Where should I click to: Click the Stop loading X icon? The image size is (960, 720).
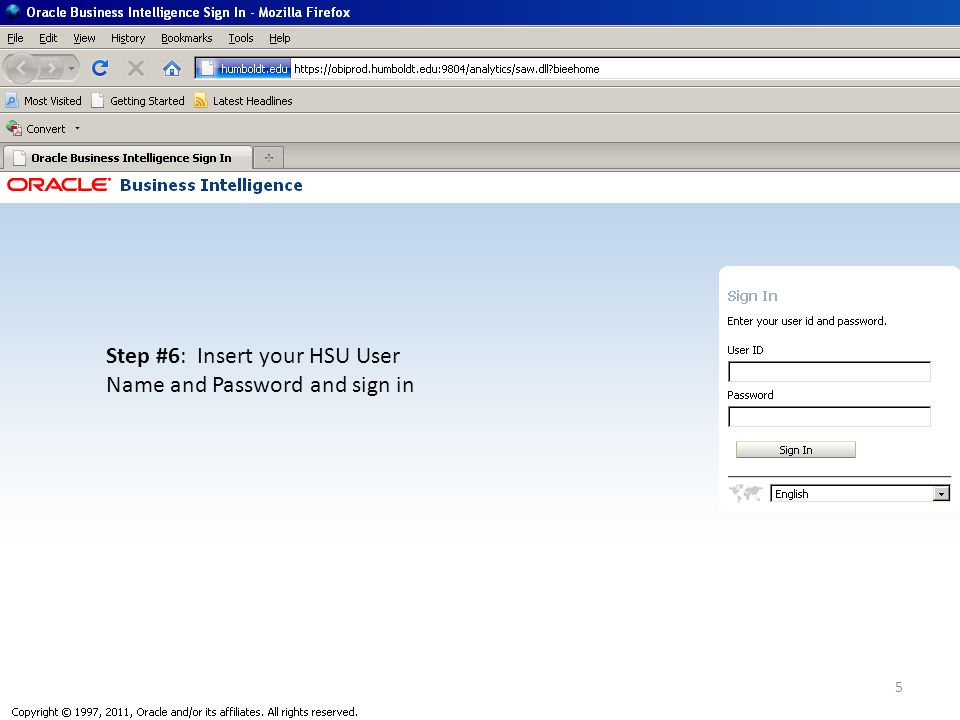tap(136, 68)
